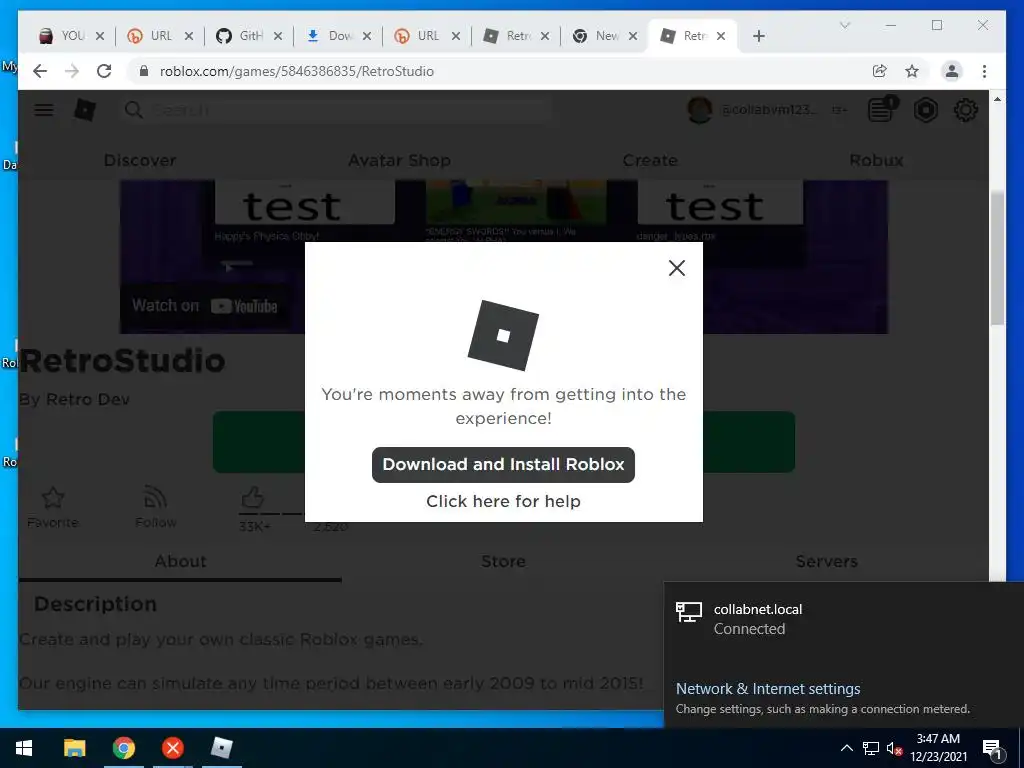Screen dimensions: 1024x768
Task: Like the game with thumbs up
Action: [x=253, y=498]
